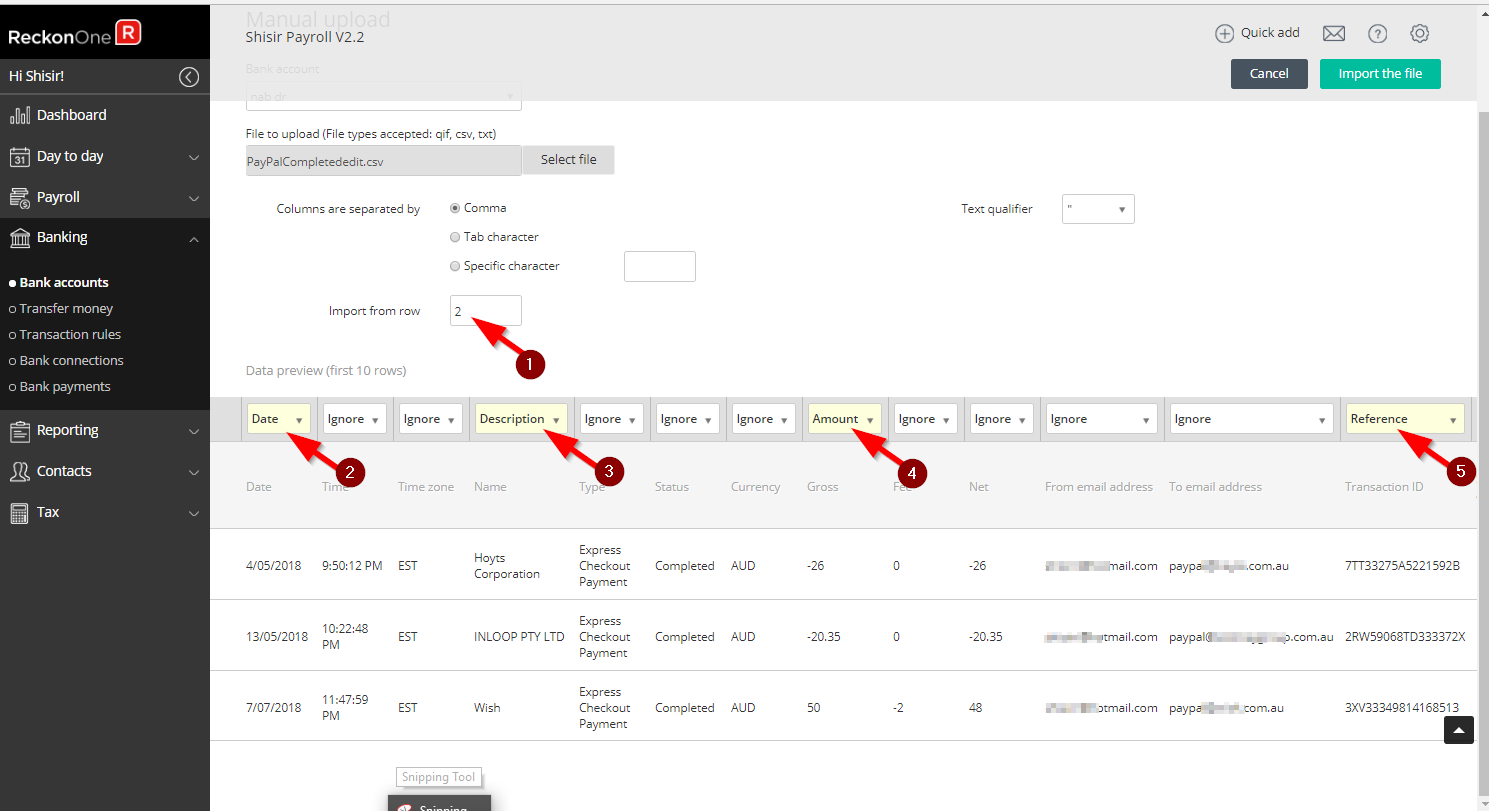Image resolution: width=1489 pixels, height=811 pixels.
Task: Select the Specific character separator option
Action: click(x=455, y=266)
